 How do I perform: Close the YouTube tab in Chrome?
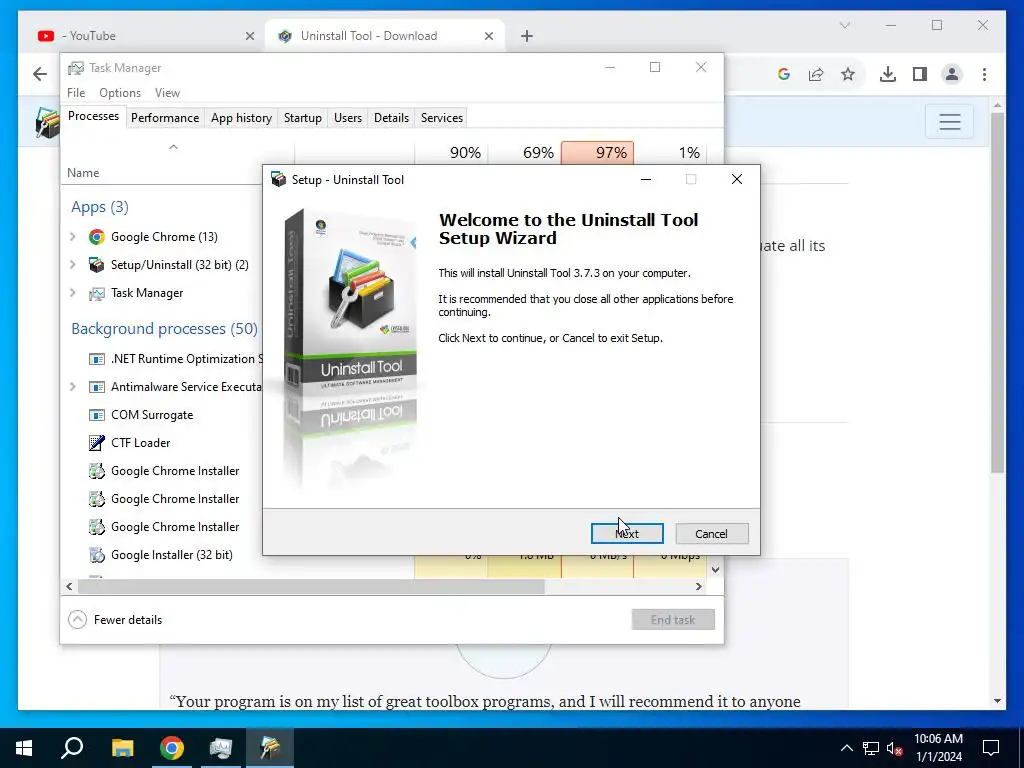coord(249,36)
